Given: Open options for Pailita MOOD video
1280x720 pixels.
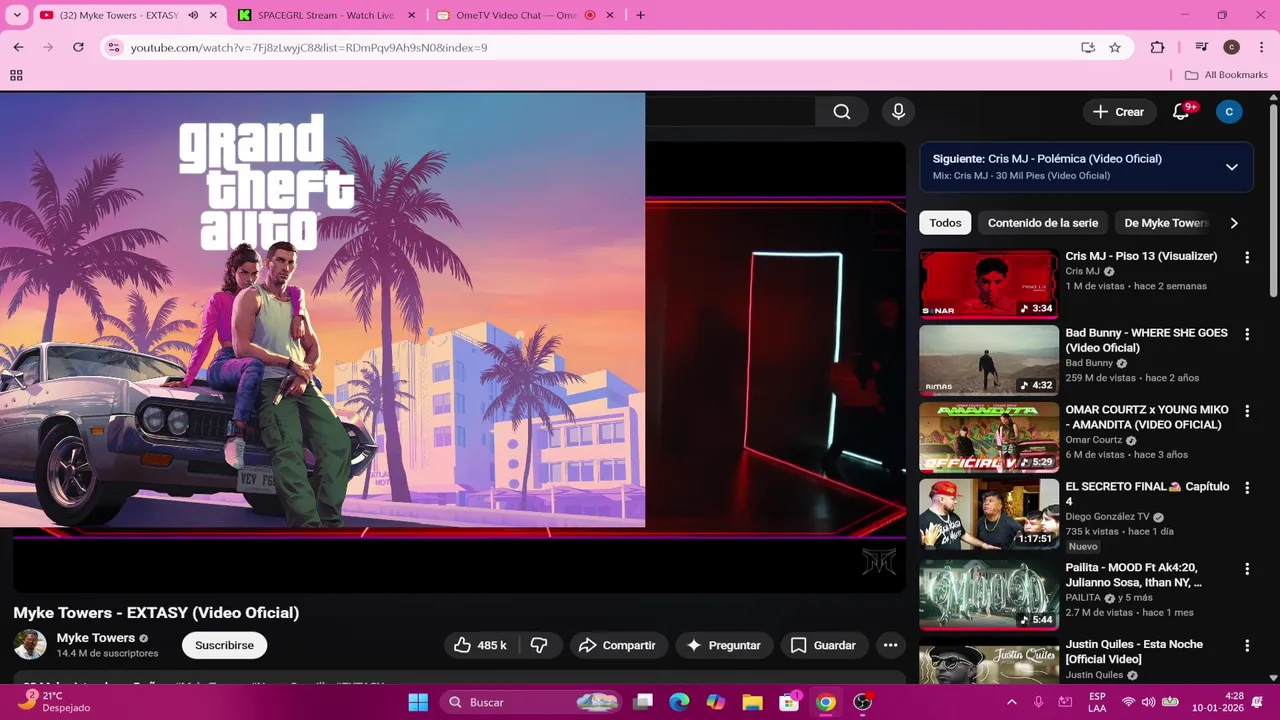Looking at the screenshot, I should point(1247,569).
